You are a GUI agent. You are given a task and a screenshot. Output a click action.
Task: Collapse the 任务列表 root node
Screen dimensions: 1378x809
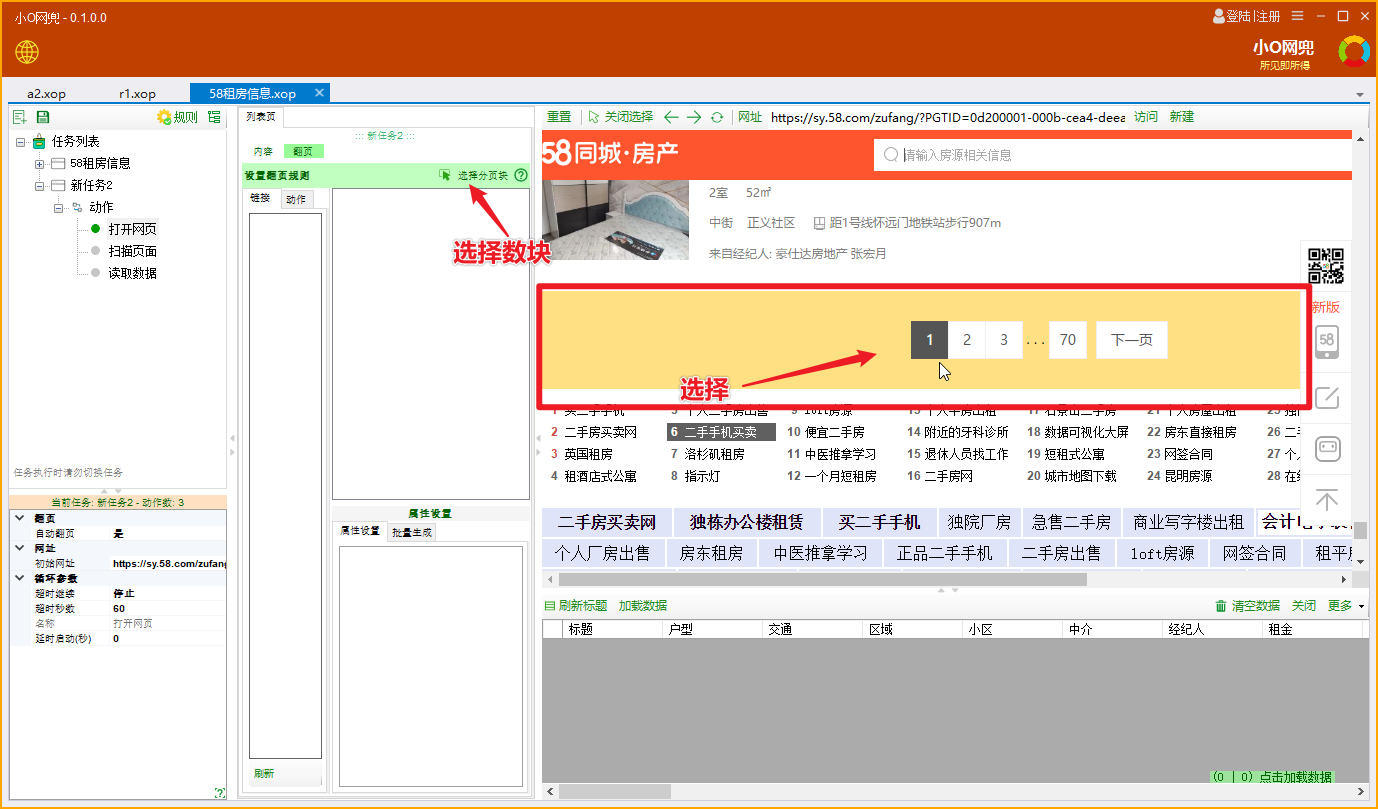click(20, 141)
